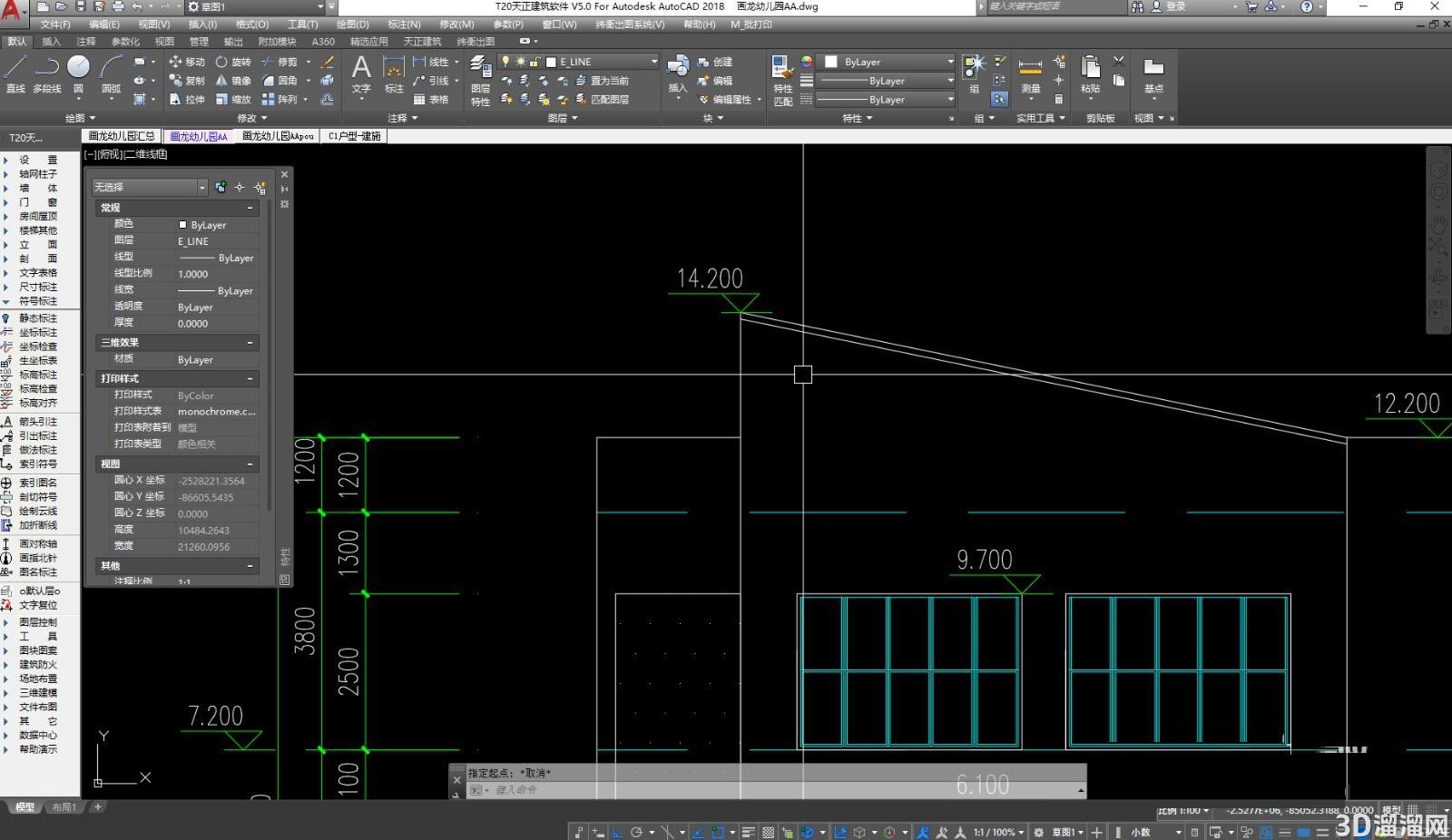Click the ByLayer color swatch in properties palette

click(x=182, y=225)
